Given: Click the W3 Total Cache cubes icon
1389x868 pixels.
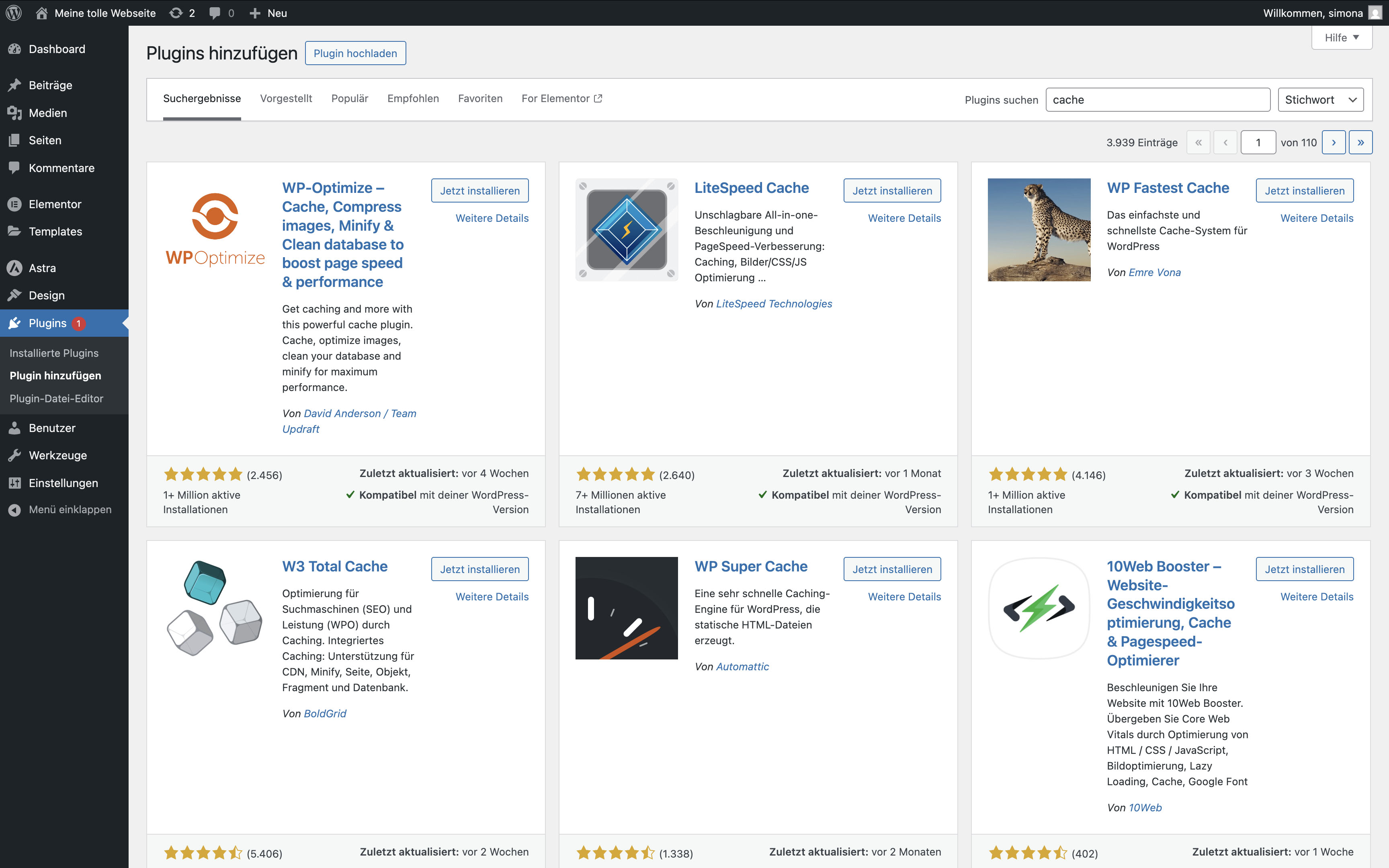Looking at the screenshot, I should pyautogui.click(x=214, y=608).
